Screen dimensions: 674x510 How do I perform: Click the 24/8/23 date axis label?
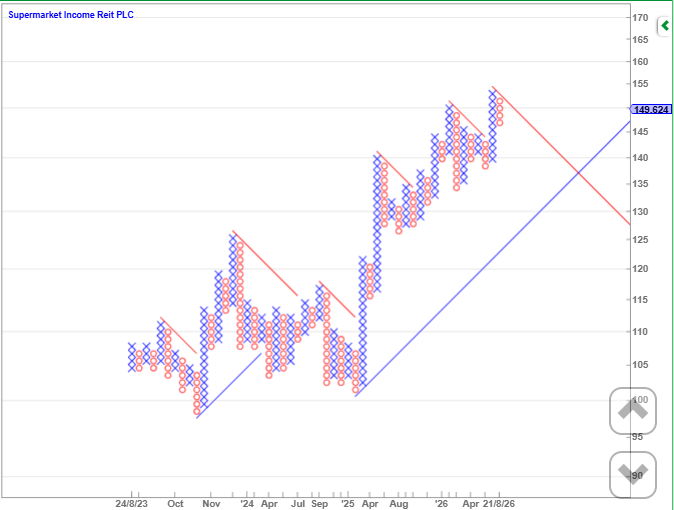coord(132,504)
